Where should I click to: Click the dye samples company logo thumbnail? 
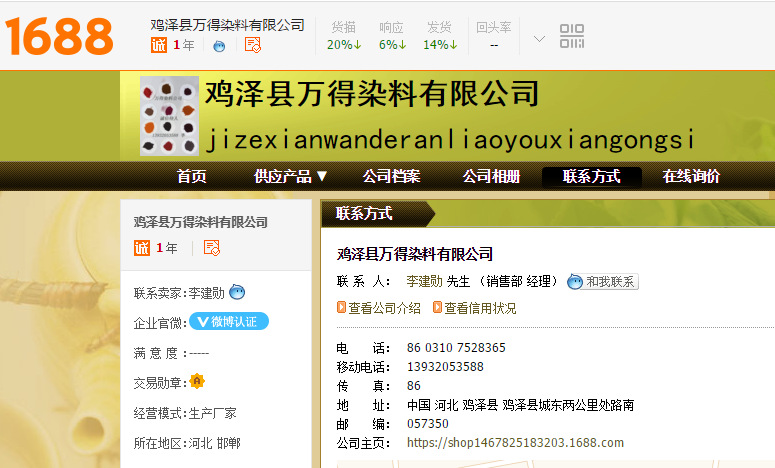click(x=169, y=116)
